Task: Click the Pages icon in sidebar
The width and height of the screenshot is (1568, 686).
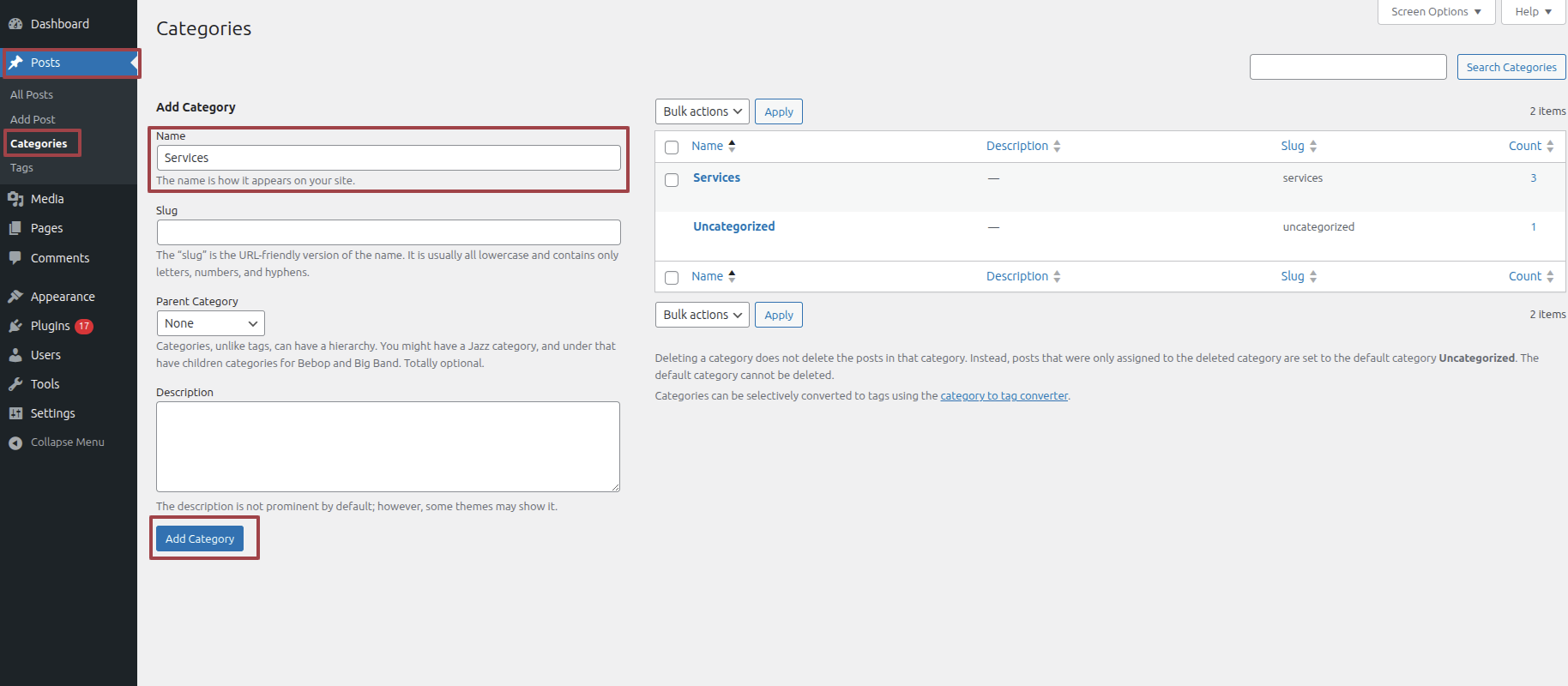Action: click(15, 228)
